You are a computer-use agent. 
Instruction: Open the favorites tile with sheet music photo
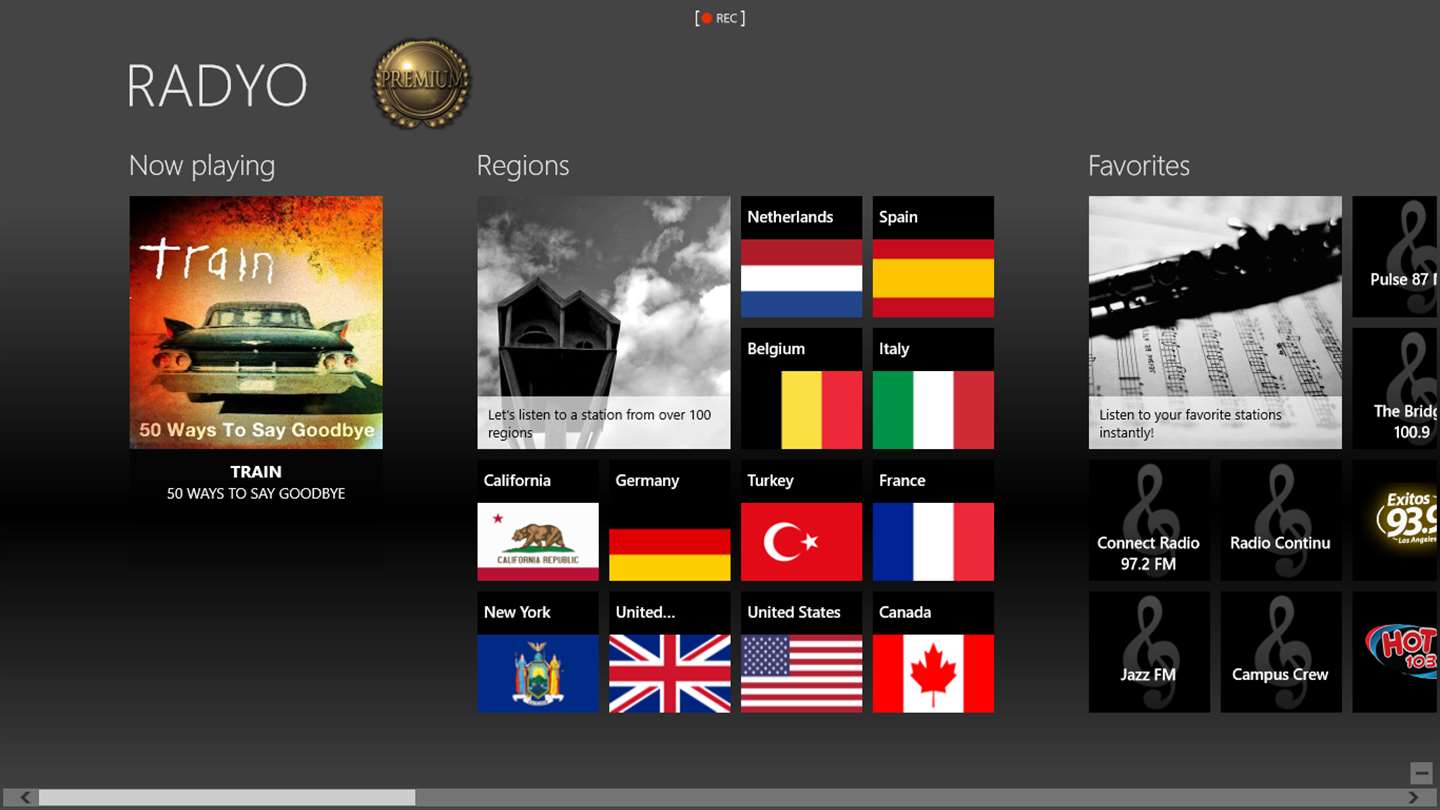(x=1215, y=322)
